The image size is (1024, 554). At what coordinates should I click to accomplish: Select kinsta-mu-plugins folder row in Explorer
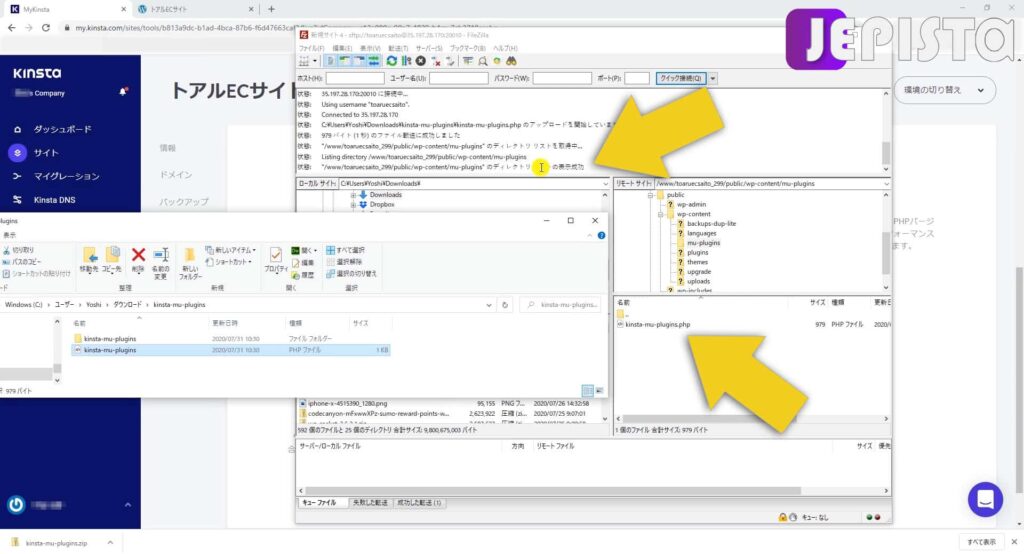pos(231,339)
